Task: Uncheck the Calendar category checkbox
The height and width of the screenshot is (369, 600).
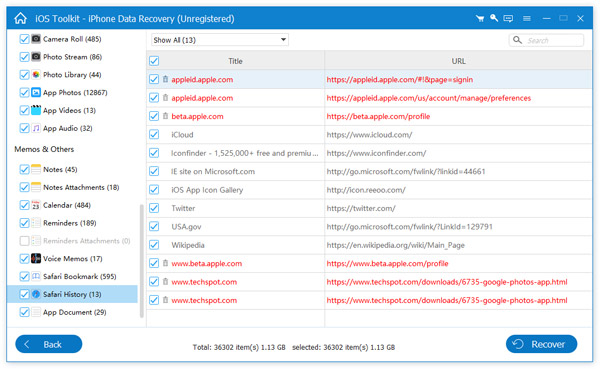Action: pos(24,205)
